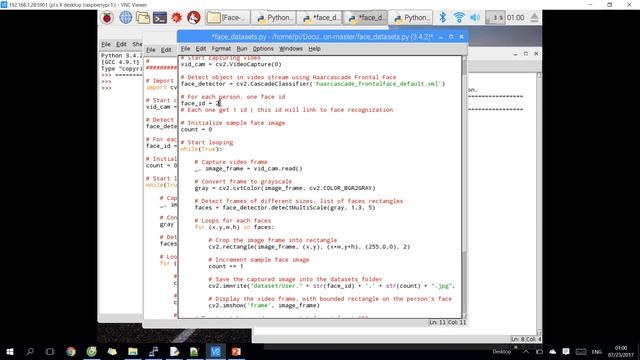Click the speaker volume icon on Pi panel

pyautogui.click(x=475, y=18)
